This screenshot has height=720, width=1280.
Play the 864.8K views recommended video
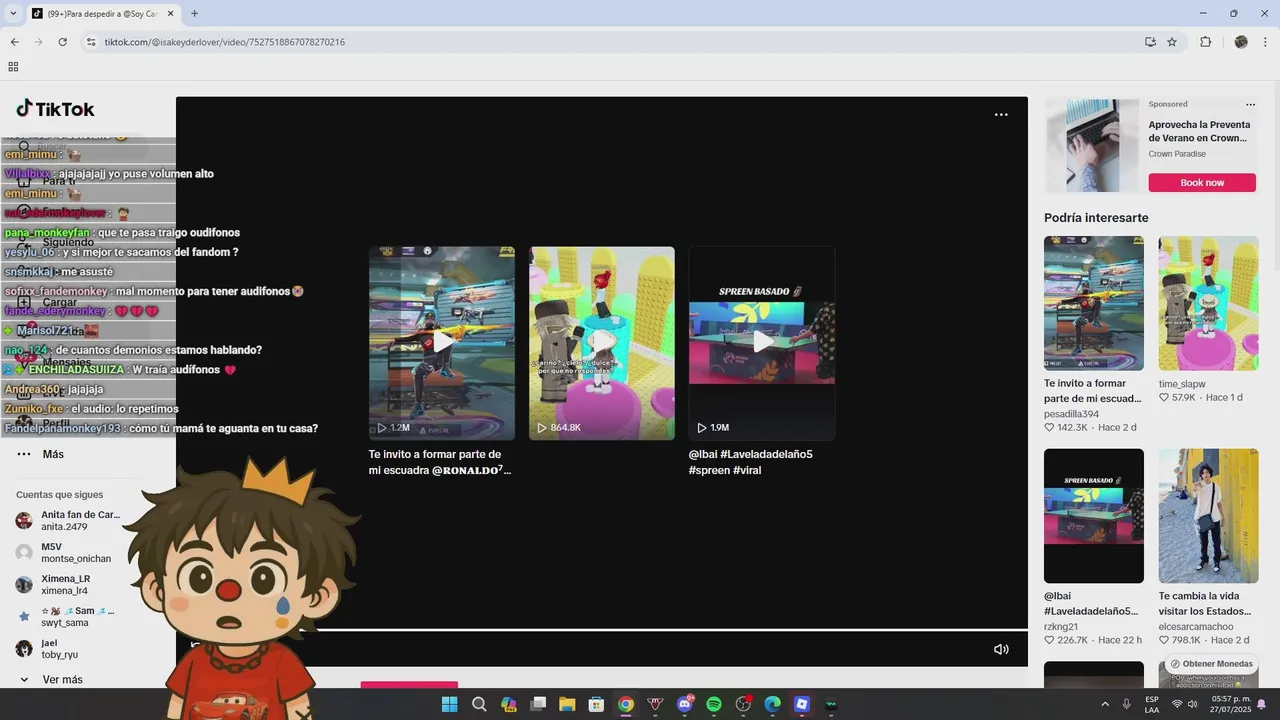click(x=602, y=343)
